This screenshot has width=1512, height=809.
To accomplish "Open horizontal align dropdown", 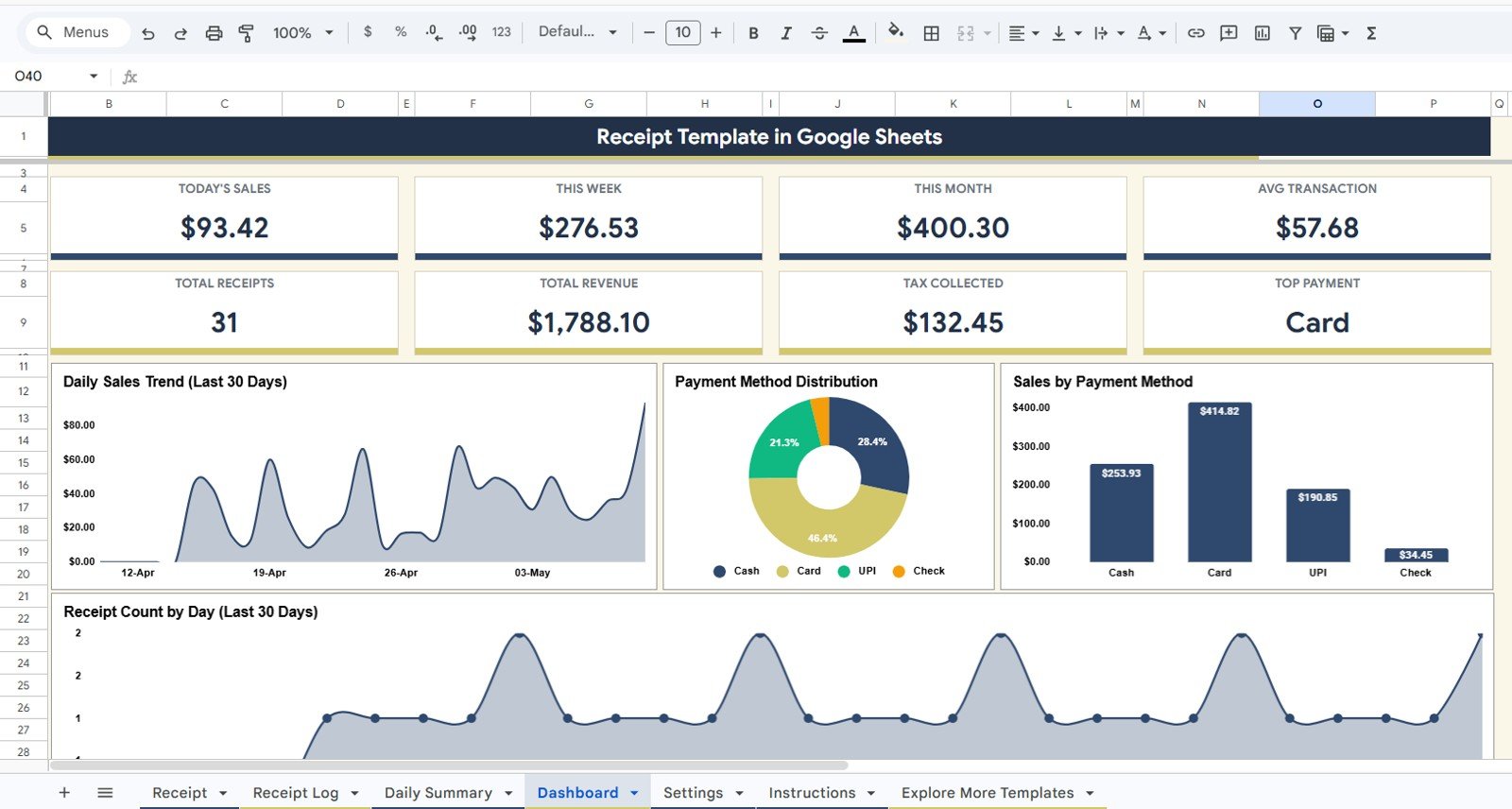I will click(1023, 33).
